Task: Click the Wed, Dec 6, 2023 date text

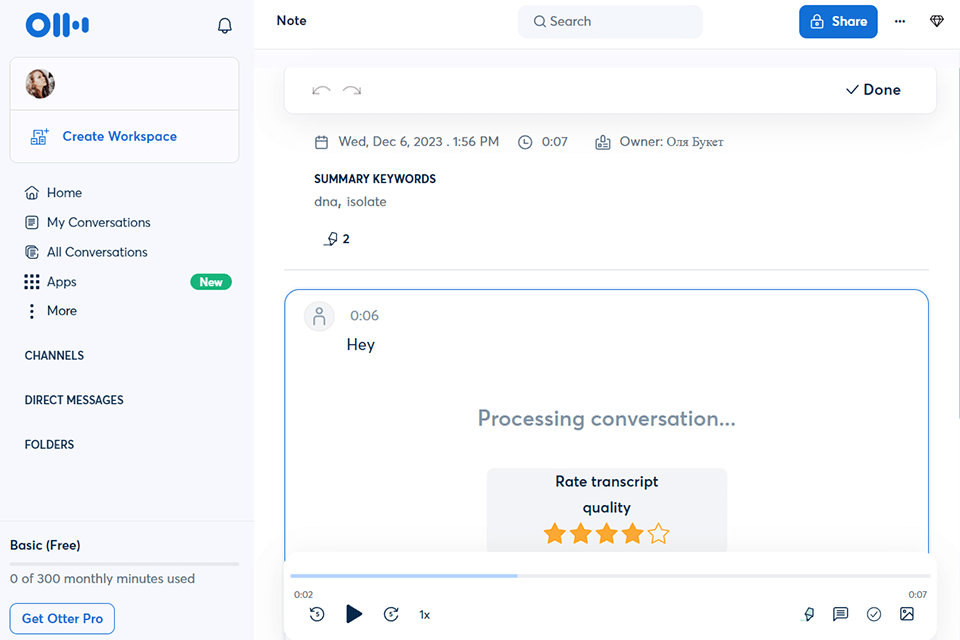Action: pos(419,142)
